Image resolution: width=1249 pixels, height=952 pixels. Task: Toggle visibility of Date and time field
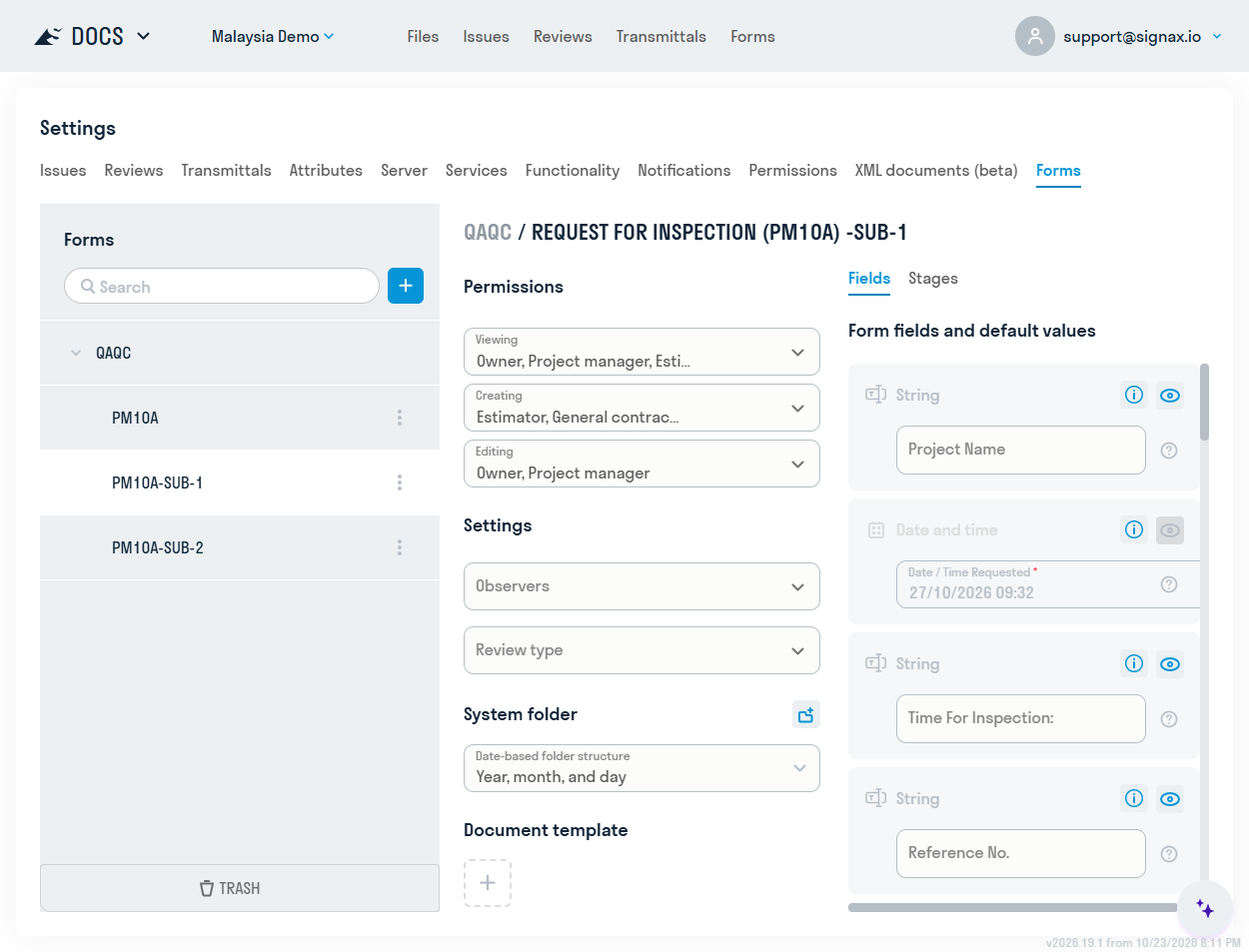tap(1170, 529)
